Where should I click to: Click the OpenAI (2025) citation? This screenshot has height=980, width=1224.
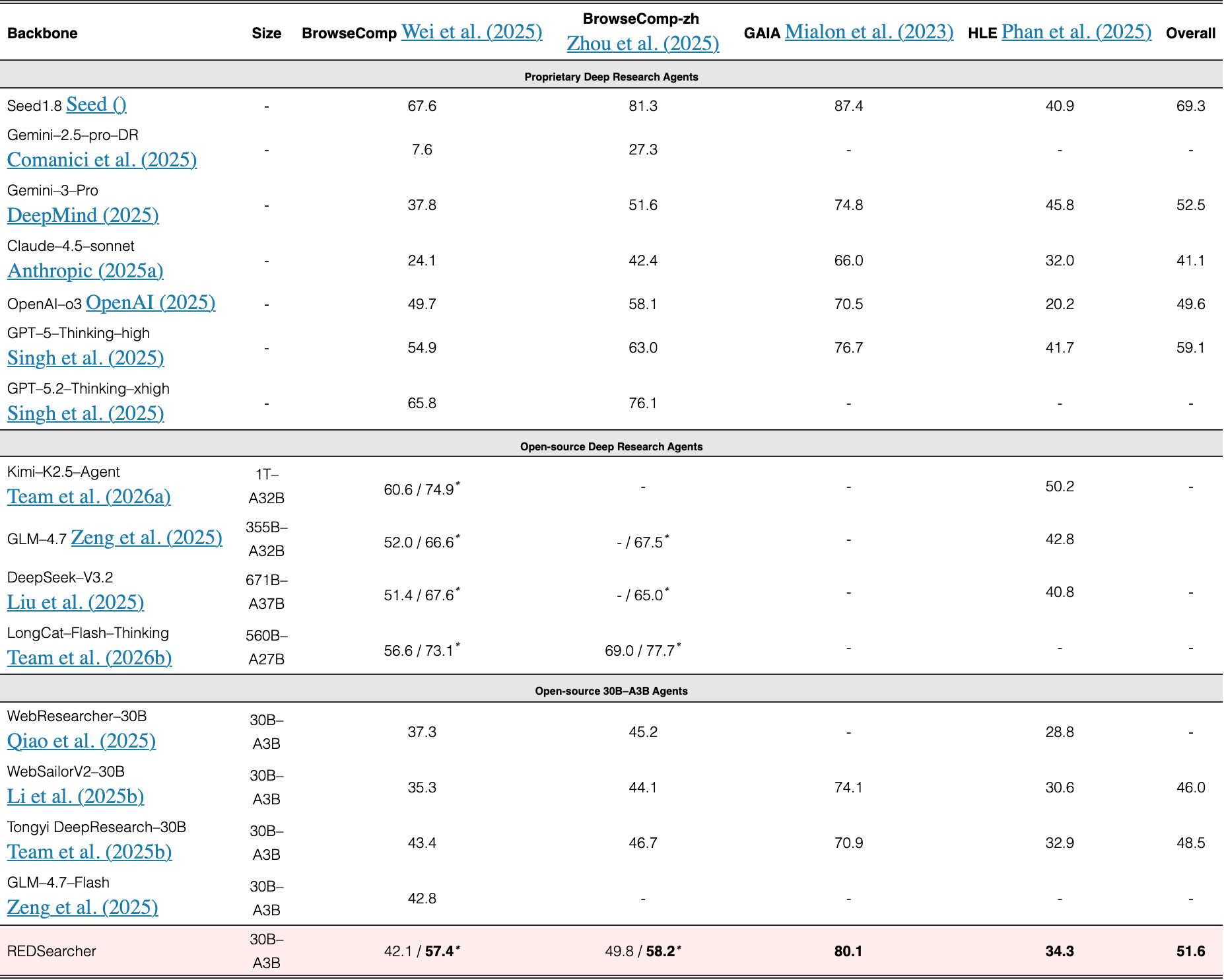151,302
